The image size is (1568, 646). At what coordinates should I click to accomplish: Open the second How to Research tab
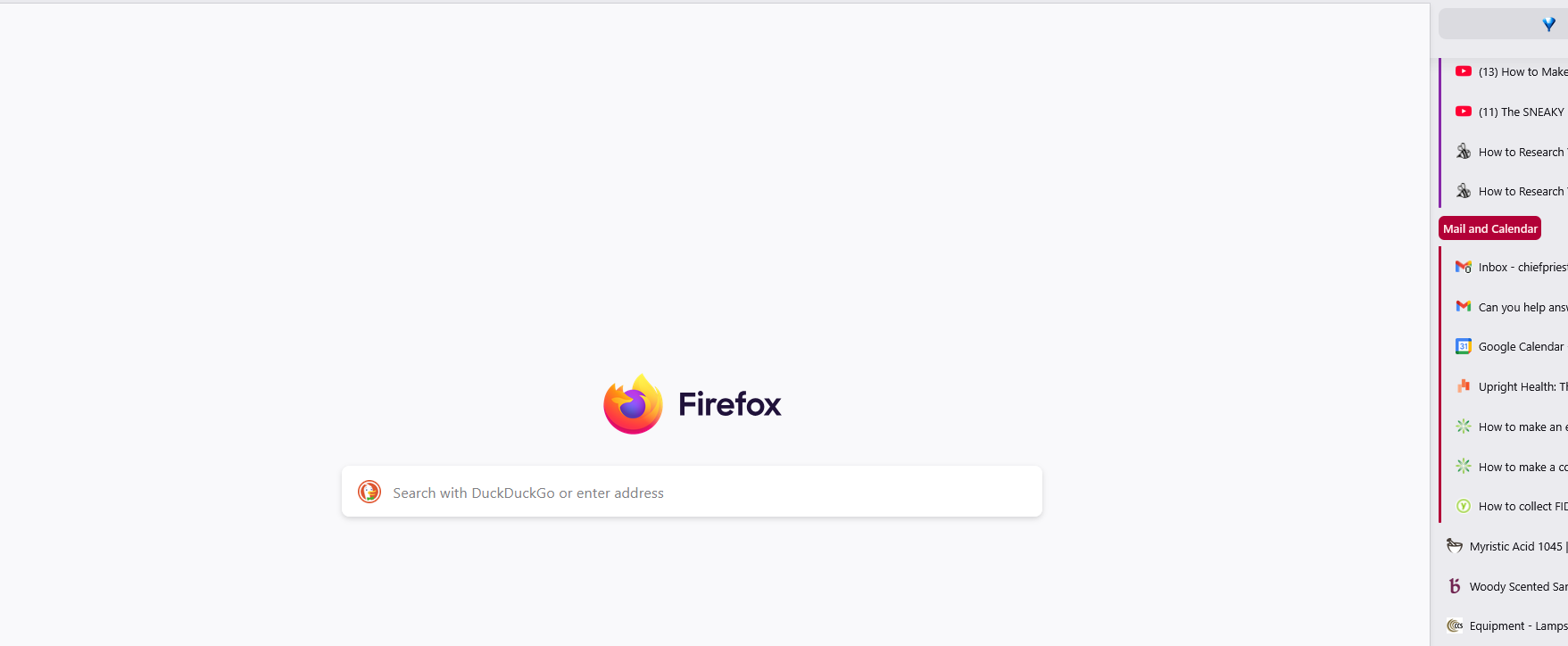tap(1506, 191)
